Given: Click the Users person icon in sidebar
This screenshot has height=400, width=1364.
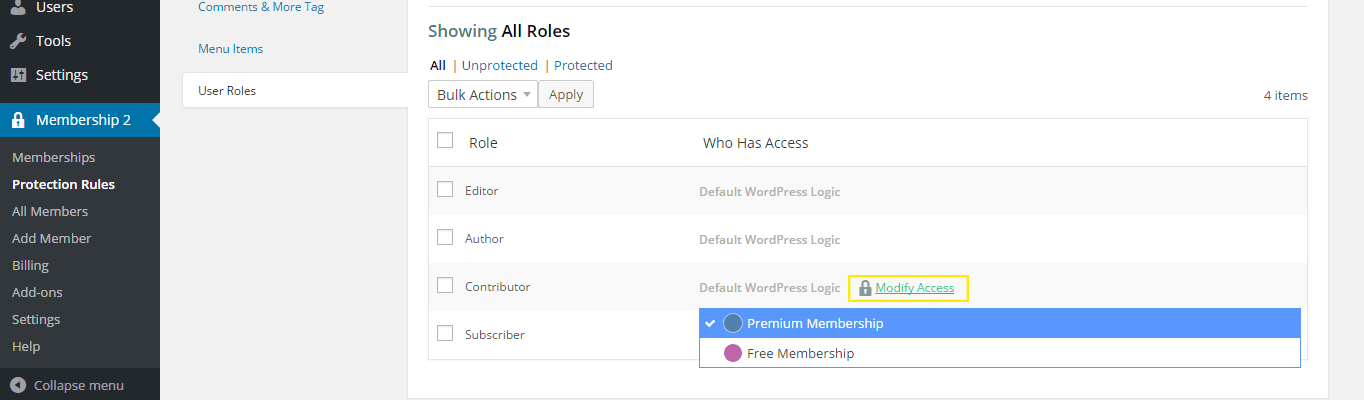Looking at the screenshot, I should pos(18,8).
